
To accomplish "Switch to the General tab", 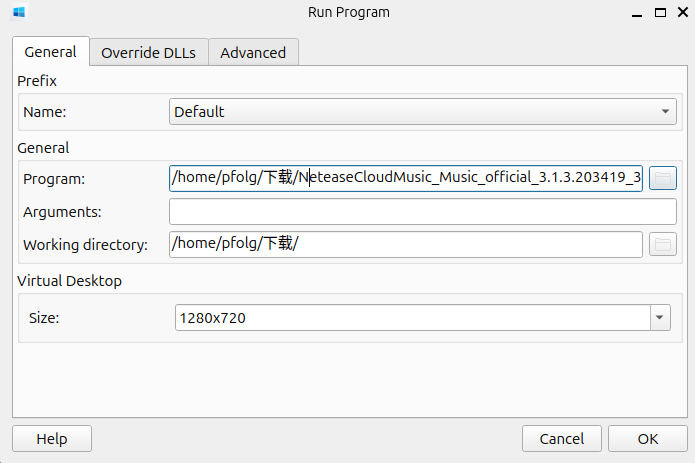I will point(50,52).
